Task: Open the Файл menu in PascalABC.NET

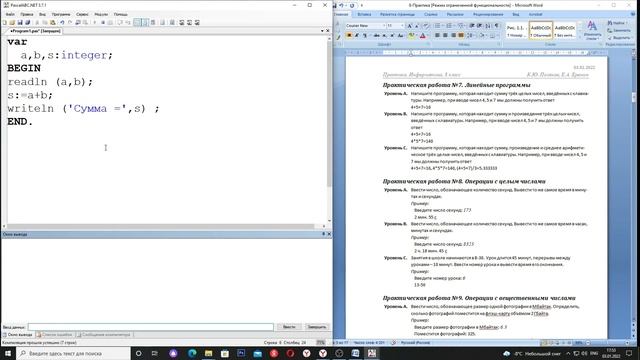Action: 10,14
